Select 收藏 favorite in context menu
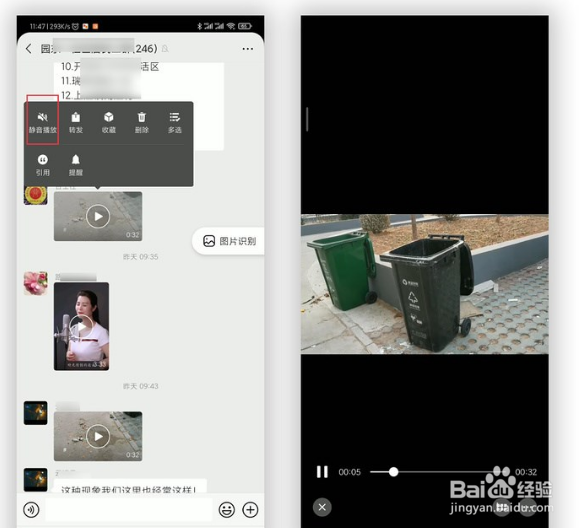Viewport: 587px width, 528px height. pos(109,122)
